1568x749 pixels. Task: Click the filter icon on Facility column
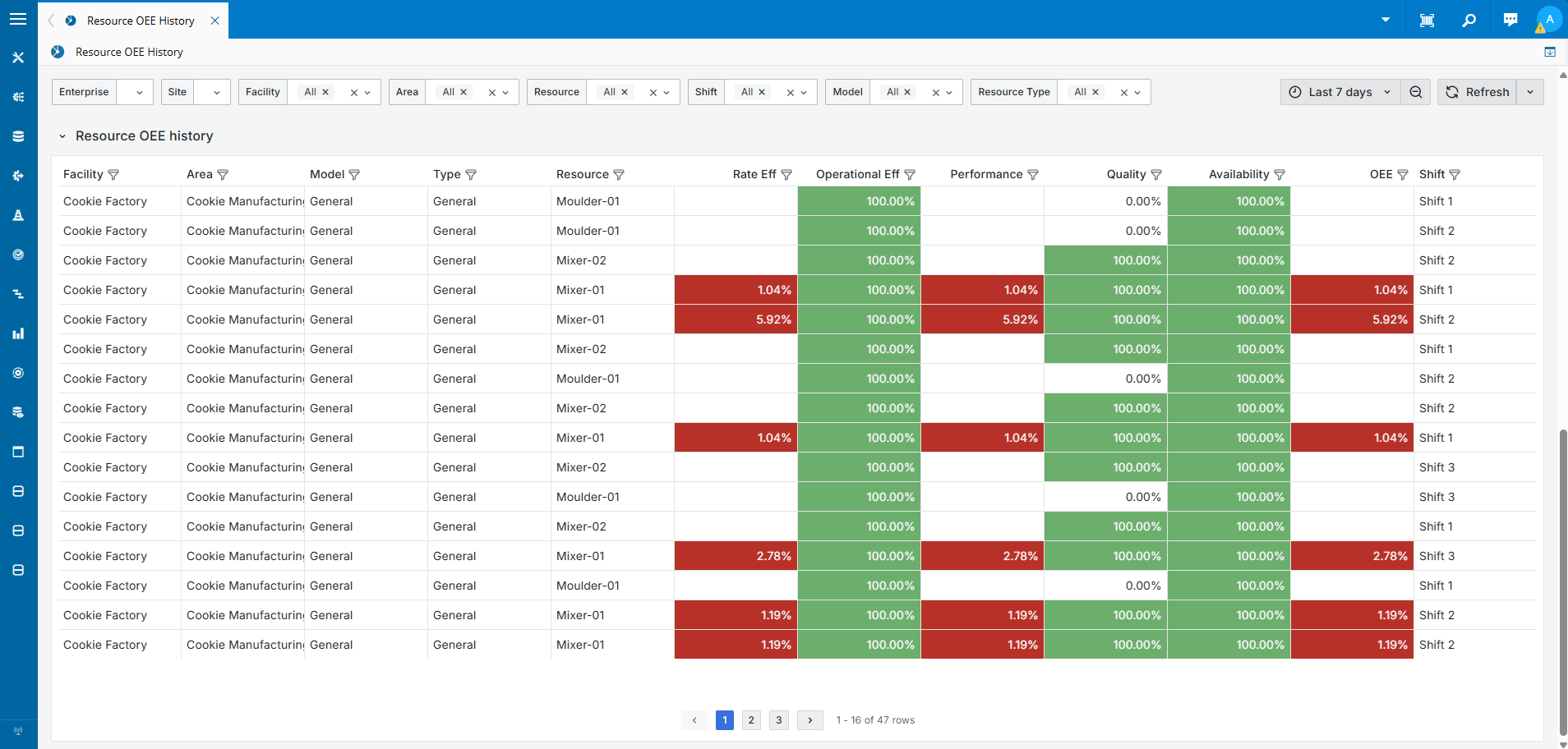(114, 175)
